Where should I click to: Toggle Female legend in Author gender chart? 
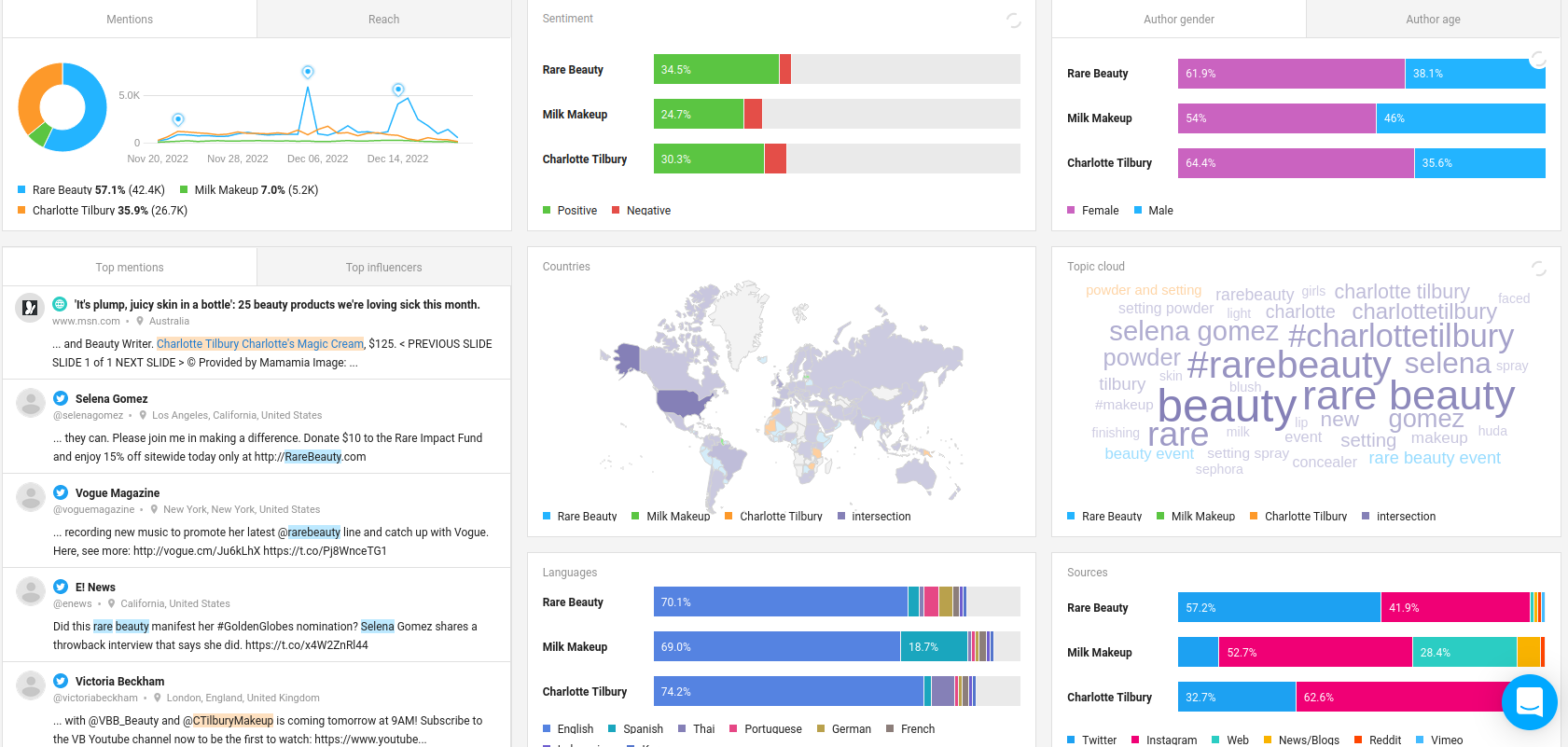(1092, 211)
